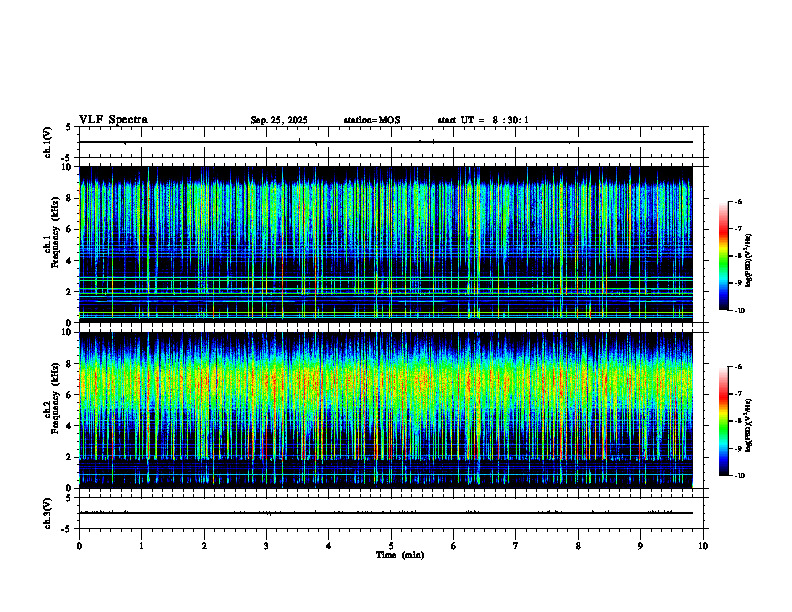
Task: Click the "station=MOS" header label
Action: point(372,120)
